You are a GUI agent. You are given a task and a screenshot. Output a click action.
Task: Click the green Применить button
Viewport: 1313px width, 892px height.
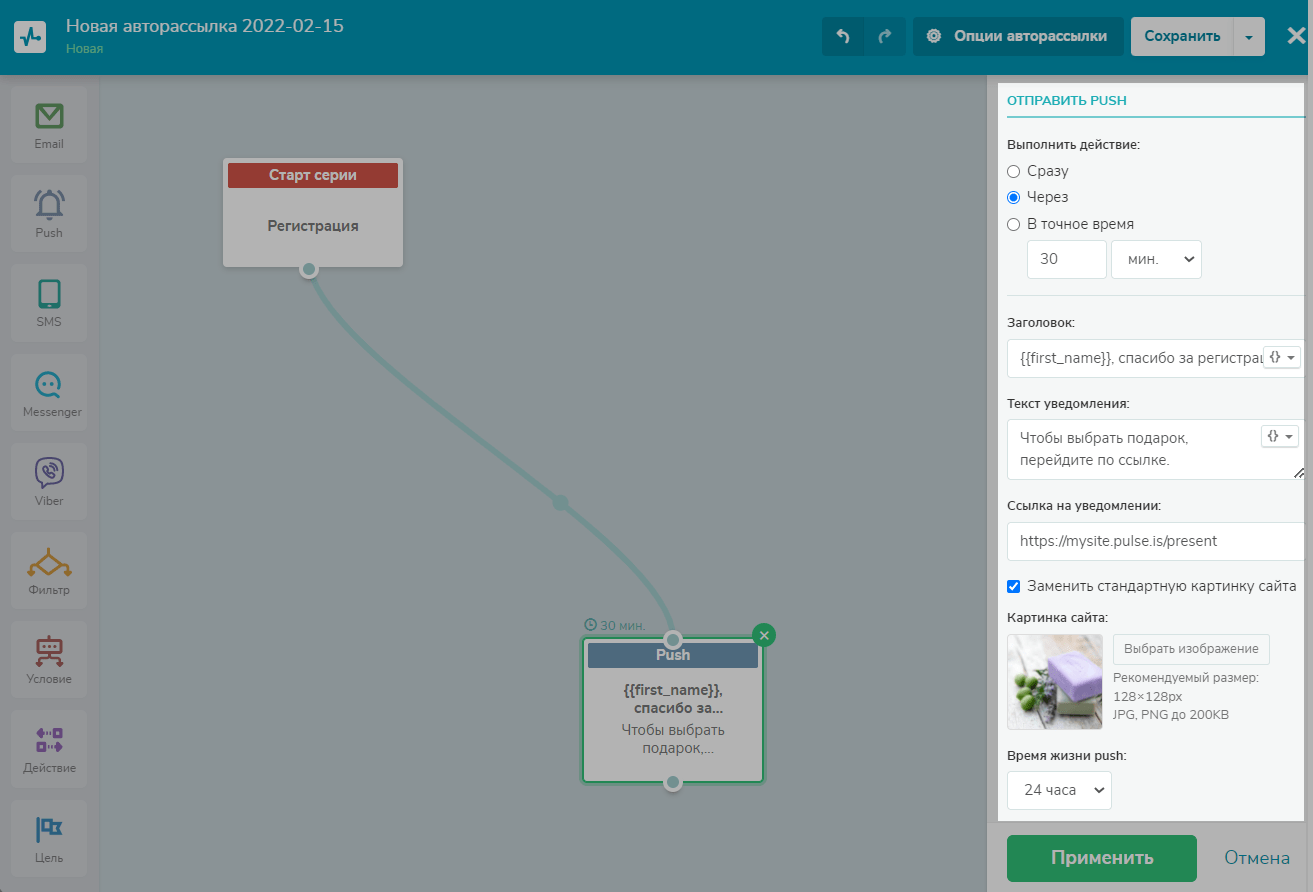pos(1101,858)
